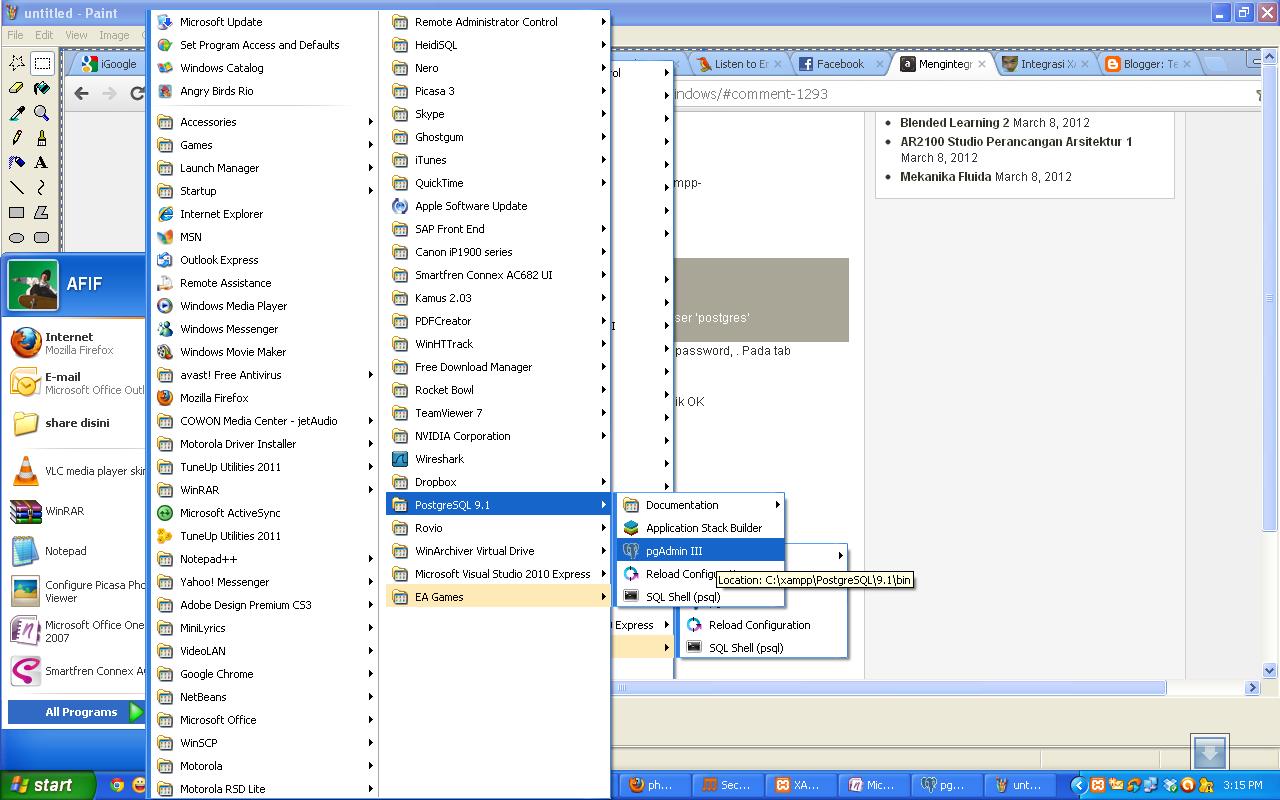Open the Edit menu in Paint
1280x800 pixels.
tap(45, 35)
